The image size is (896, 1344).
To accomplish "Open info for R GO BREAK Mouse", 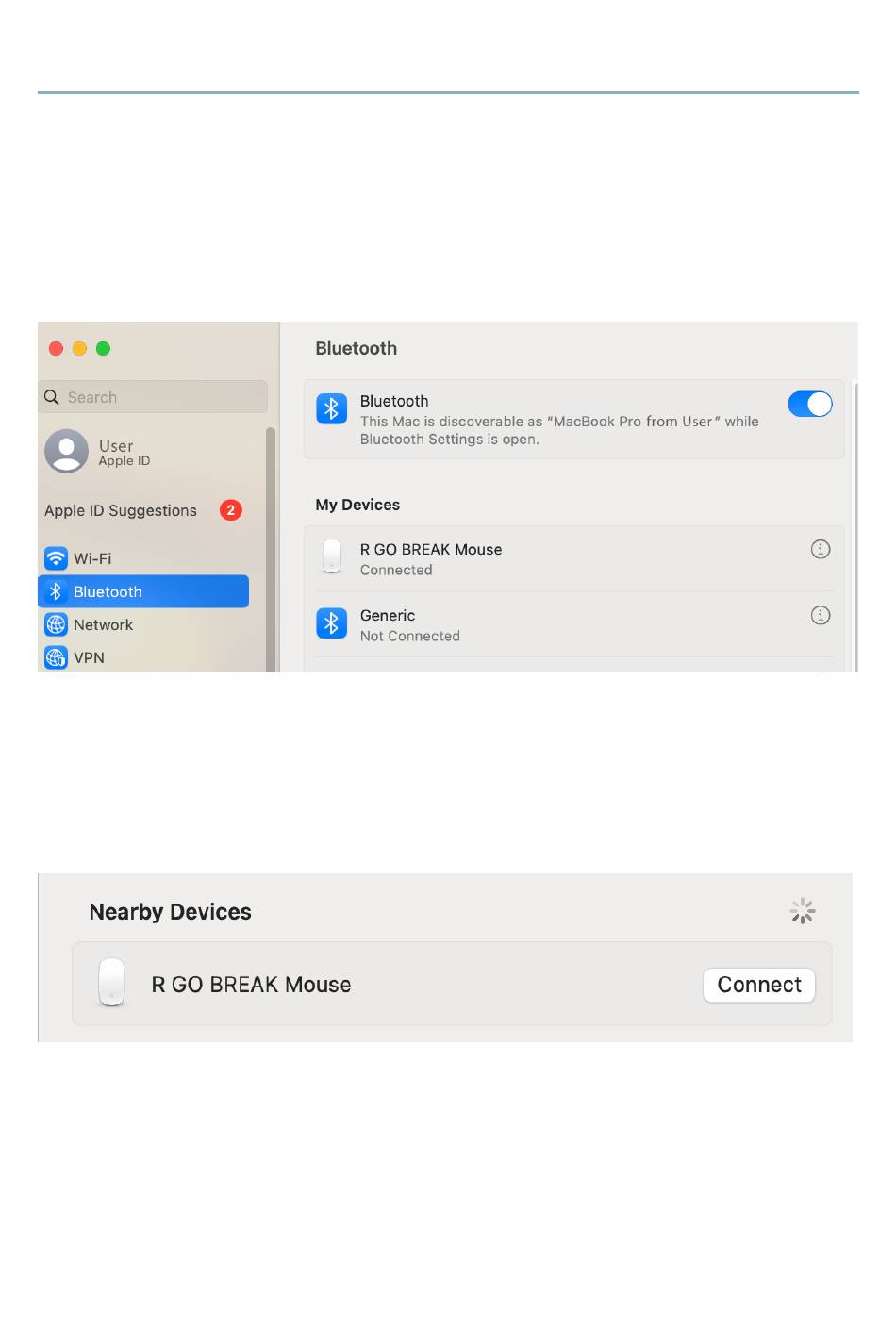I will tap(821, 549).
